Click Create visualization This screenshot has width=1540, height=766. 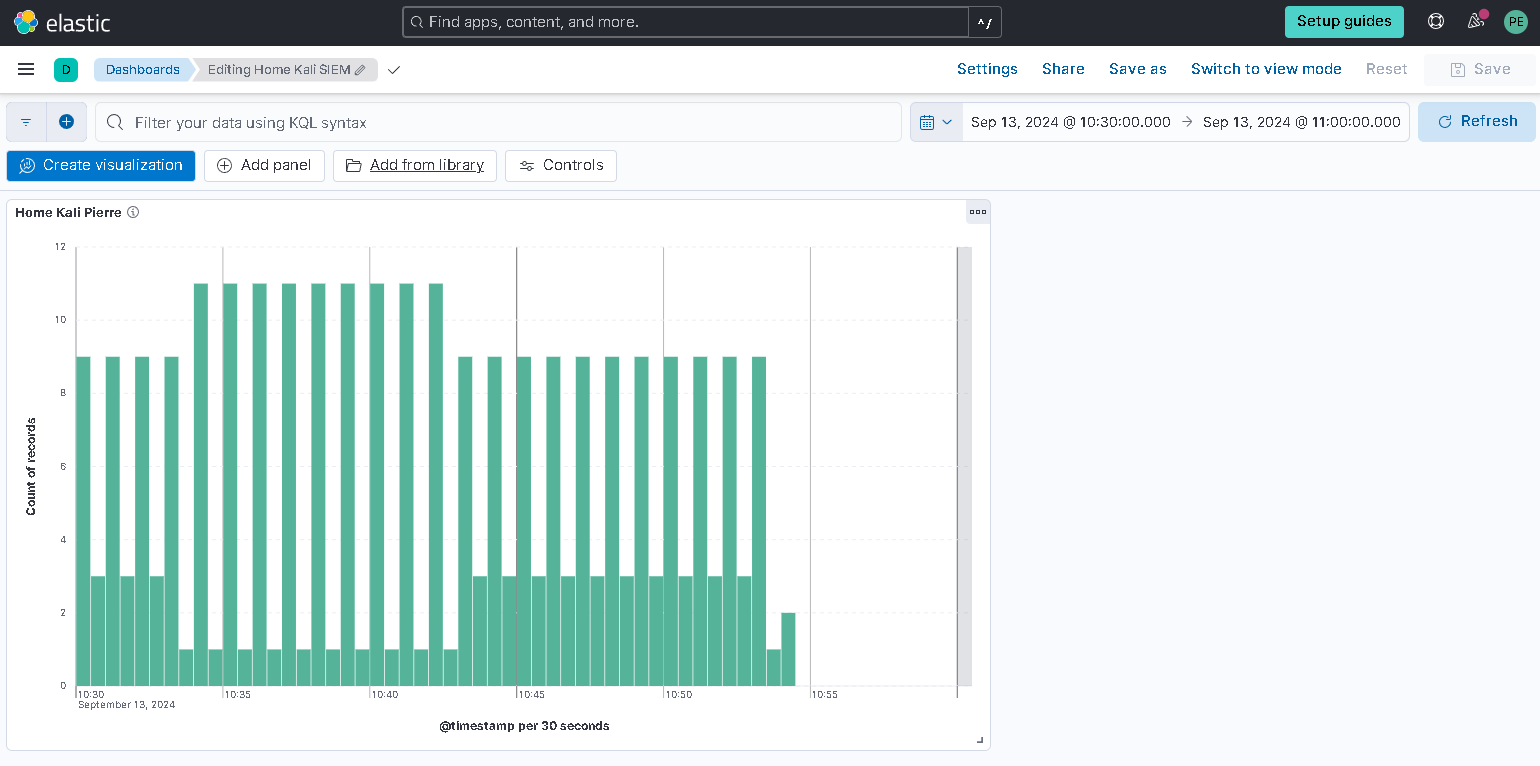coord(101,165)
